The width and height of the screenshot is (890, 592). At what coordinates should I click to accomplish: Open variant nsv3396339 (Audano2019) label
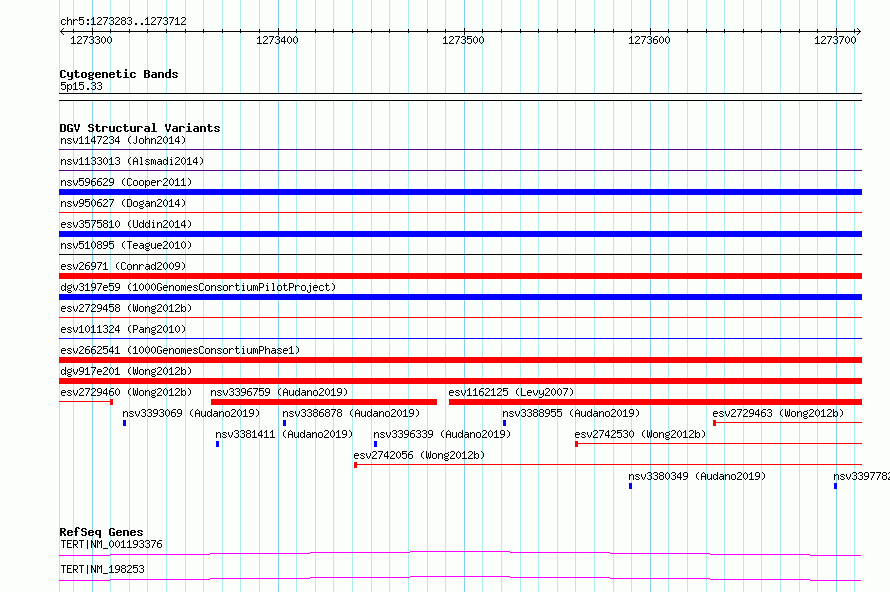tap(442, 434)
